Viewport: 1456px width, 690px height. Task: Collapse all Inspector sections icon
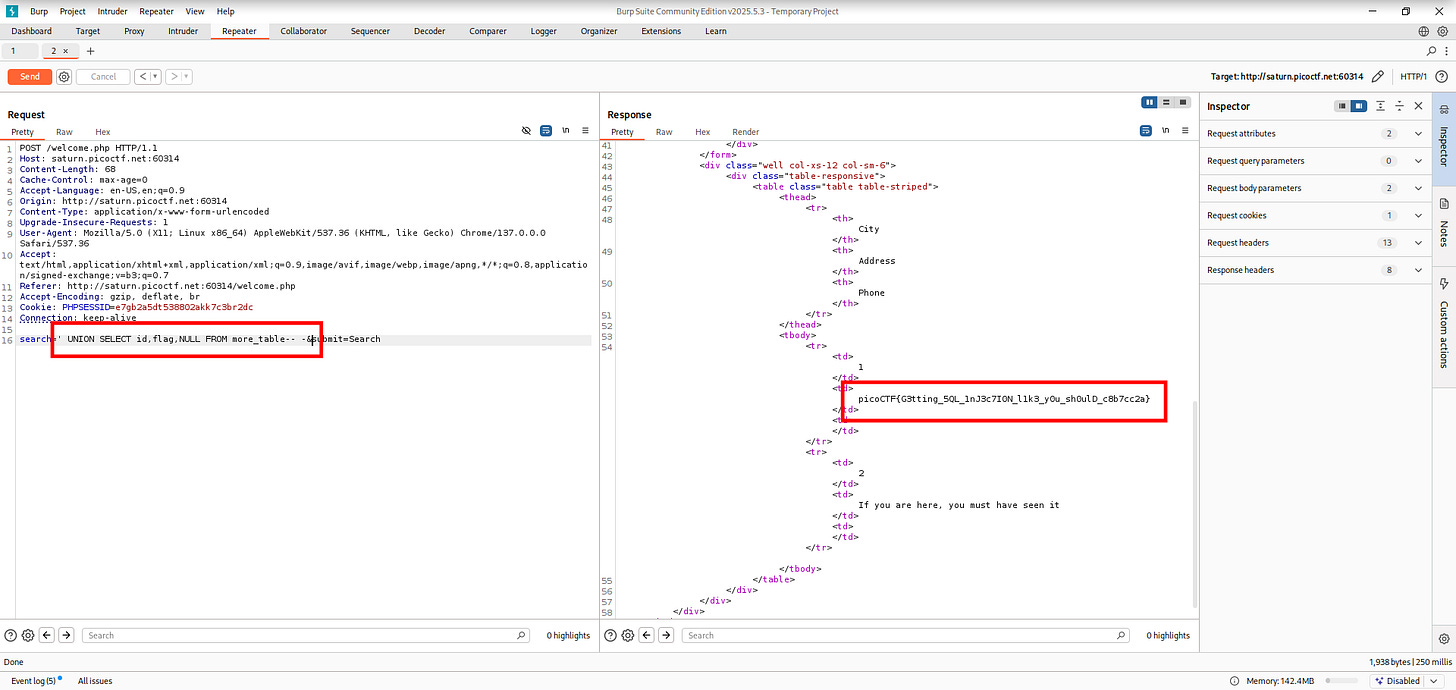tap(1400, 106)
